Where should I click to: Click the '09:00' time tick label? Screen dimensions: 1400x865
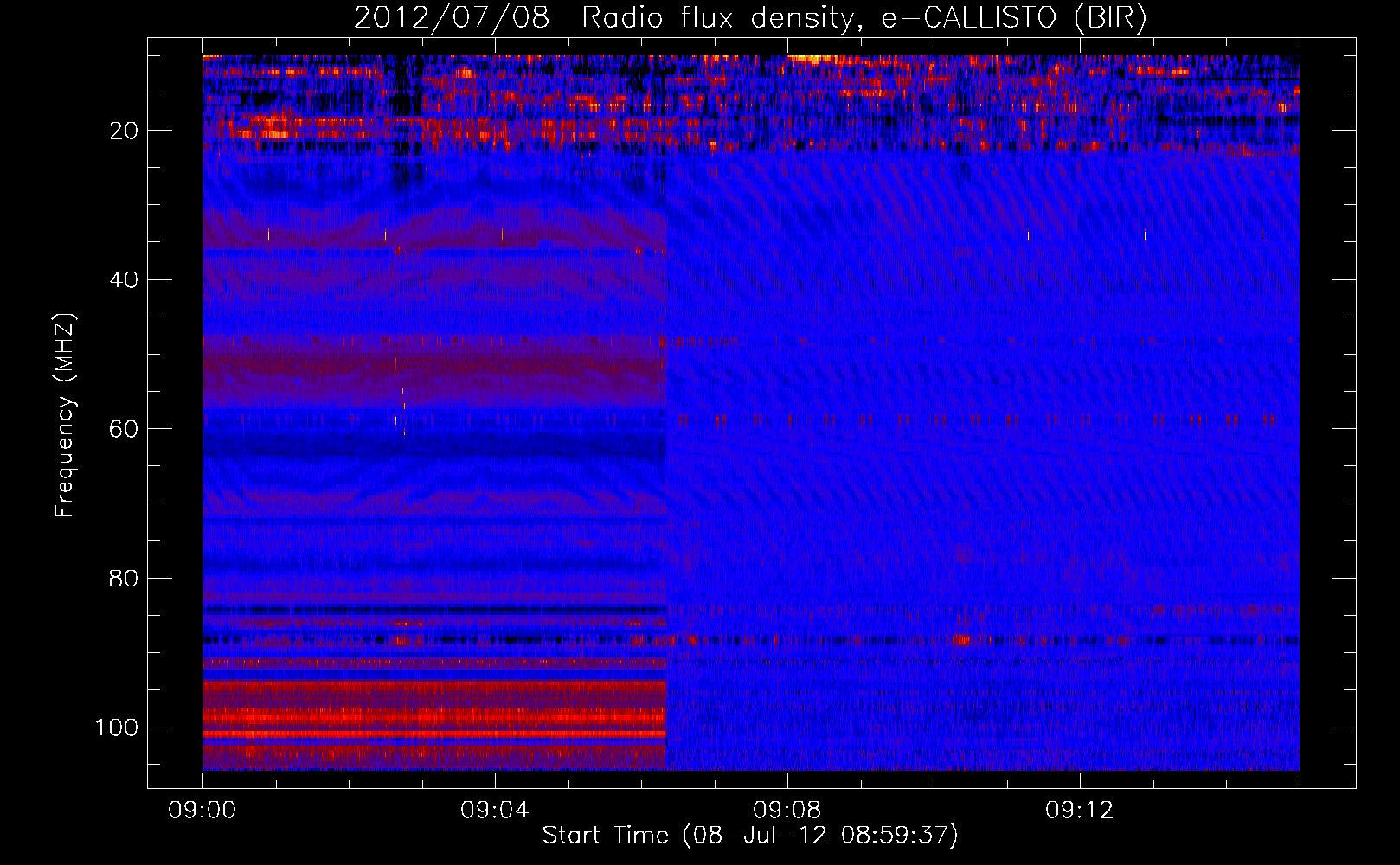tap(202, 811)
